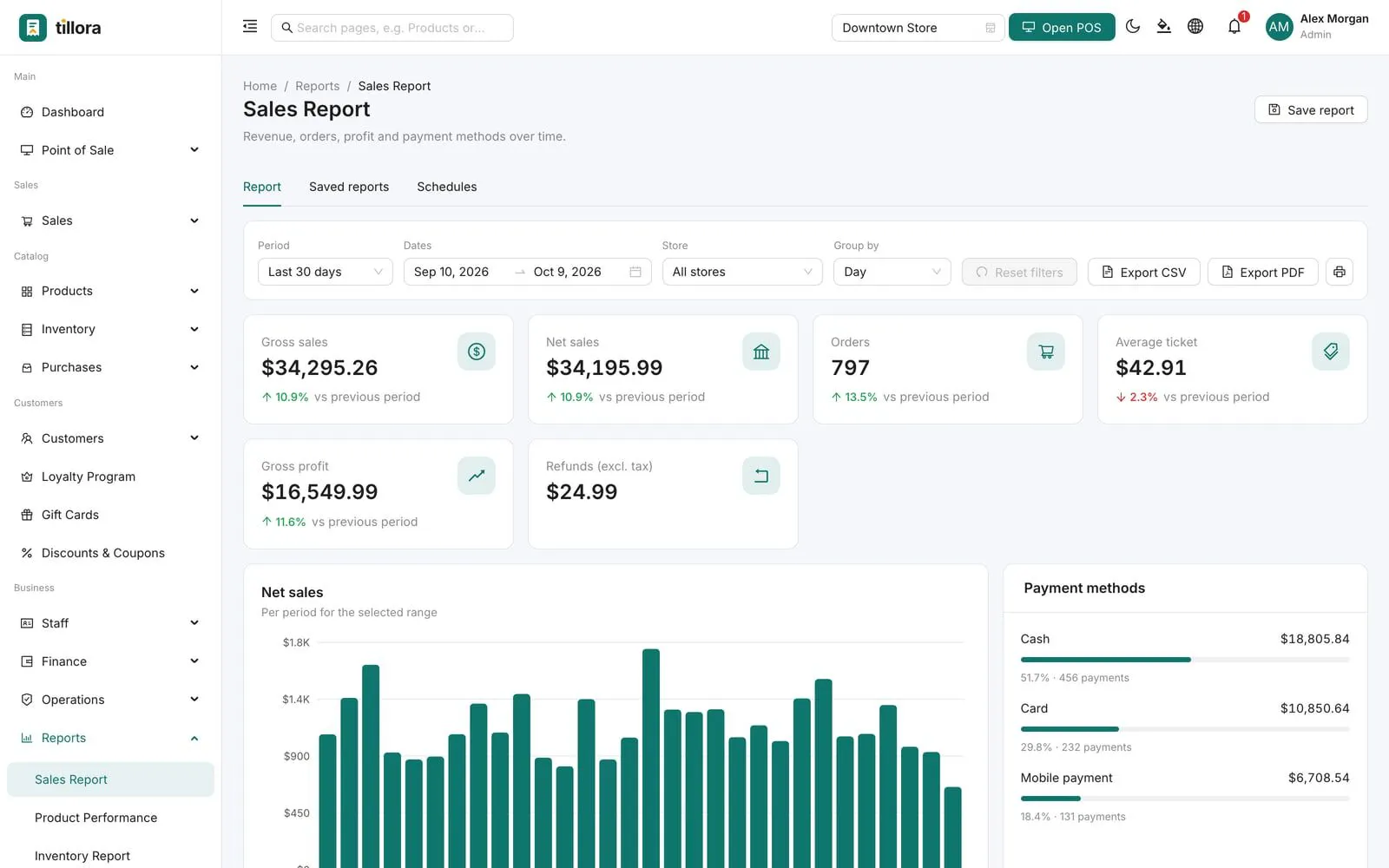Click the Reports breadcrumb link
This screenshot has width=1389, height=868.
tap(318, 86)
